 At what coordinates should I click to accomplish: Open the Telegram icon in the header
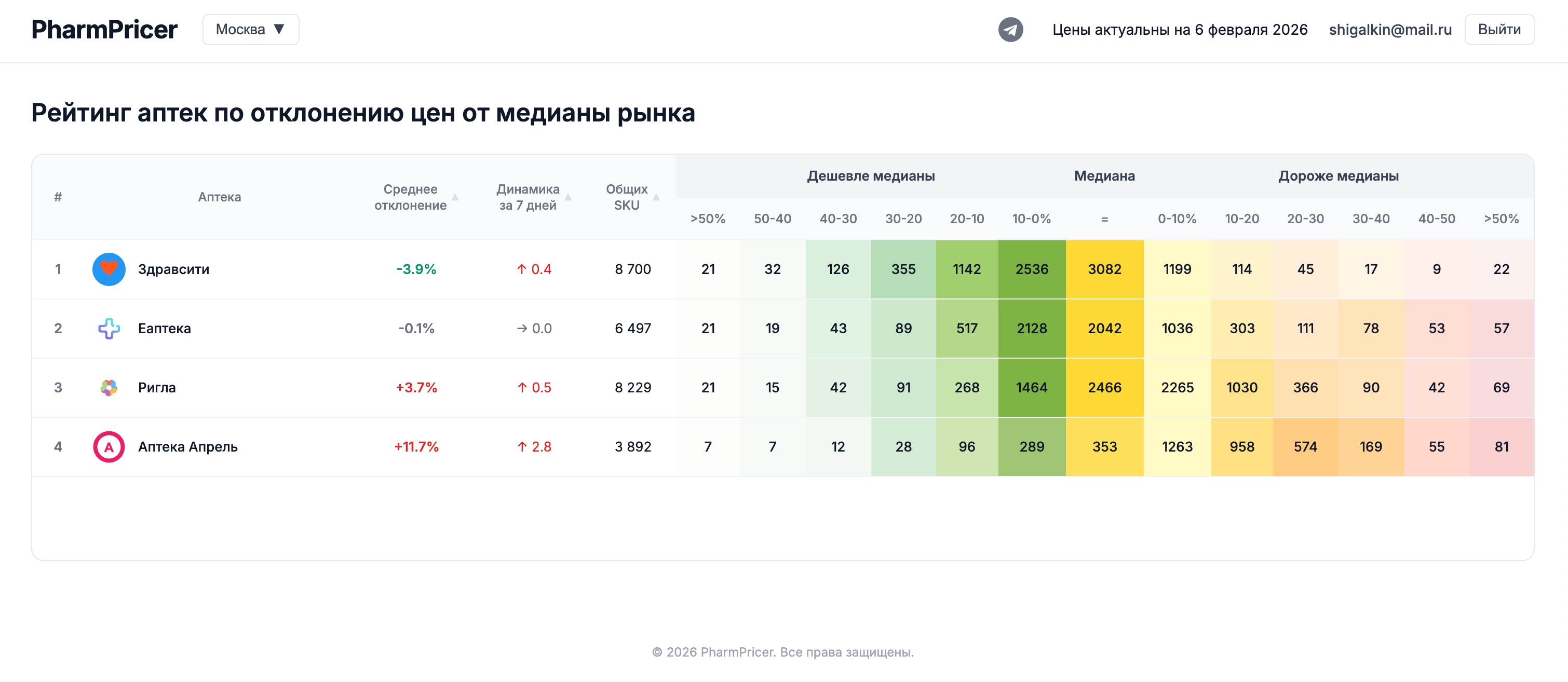(1010, 29)
